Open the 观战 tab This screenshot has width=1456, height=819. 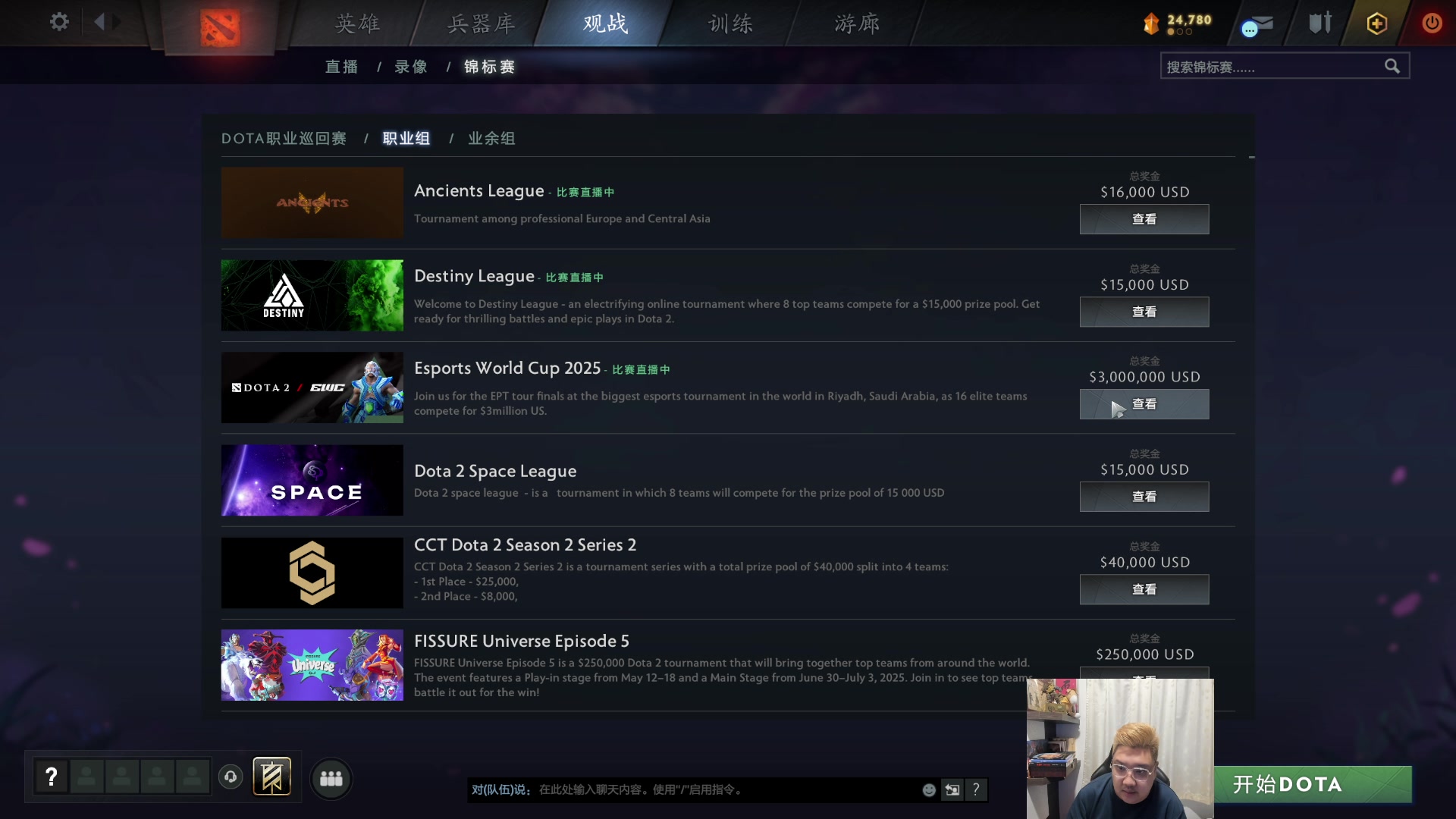pyautogui.click(x=605, y=24)
